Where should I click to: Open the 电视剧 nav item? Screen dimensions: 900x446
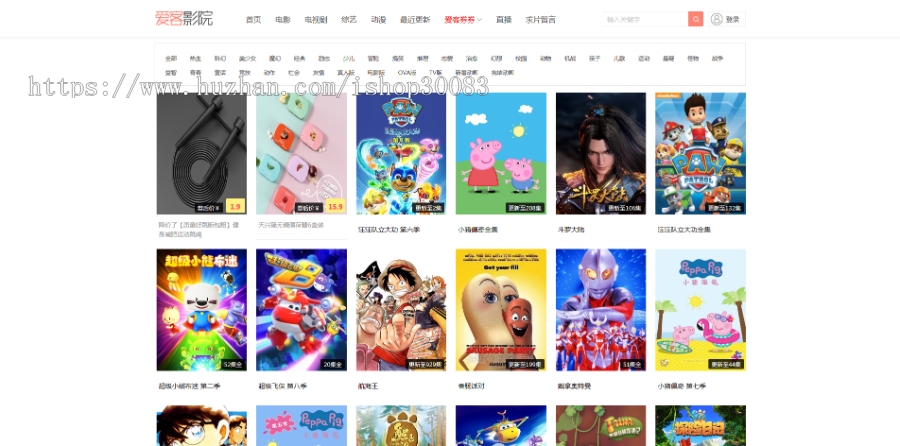click(x=316, y=20)
